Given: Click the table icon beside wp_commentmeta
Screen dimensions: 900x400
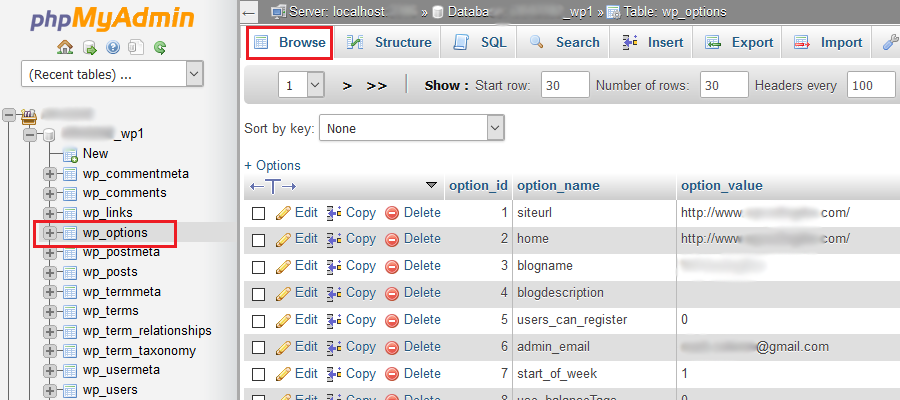Looking at the screenshot, I should tap(69, 174).
